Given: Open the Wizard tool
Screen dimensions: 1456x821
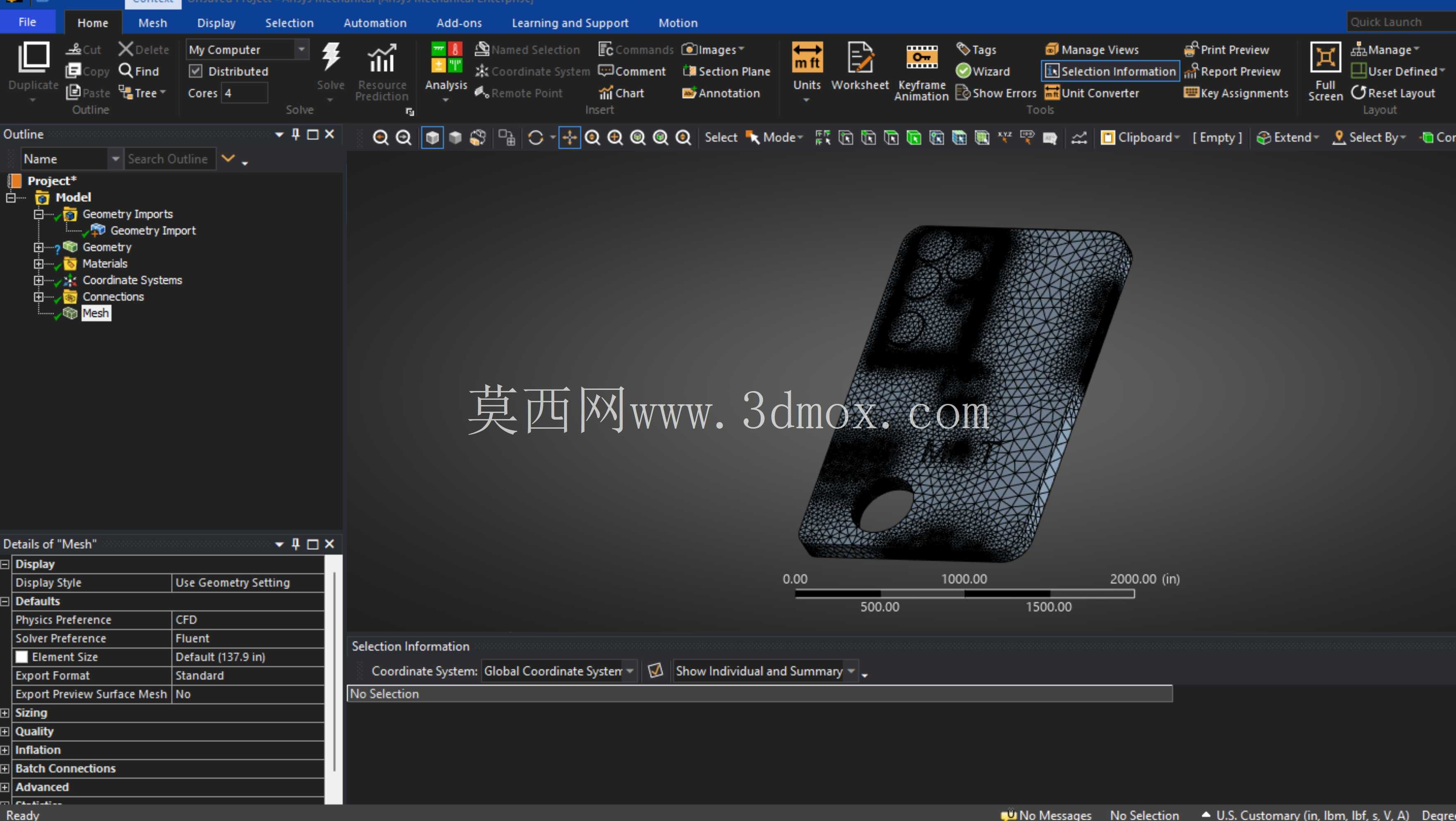Looking at the screenshot, I should (x=983, y=71).
